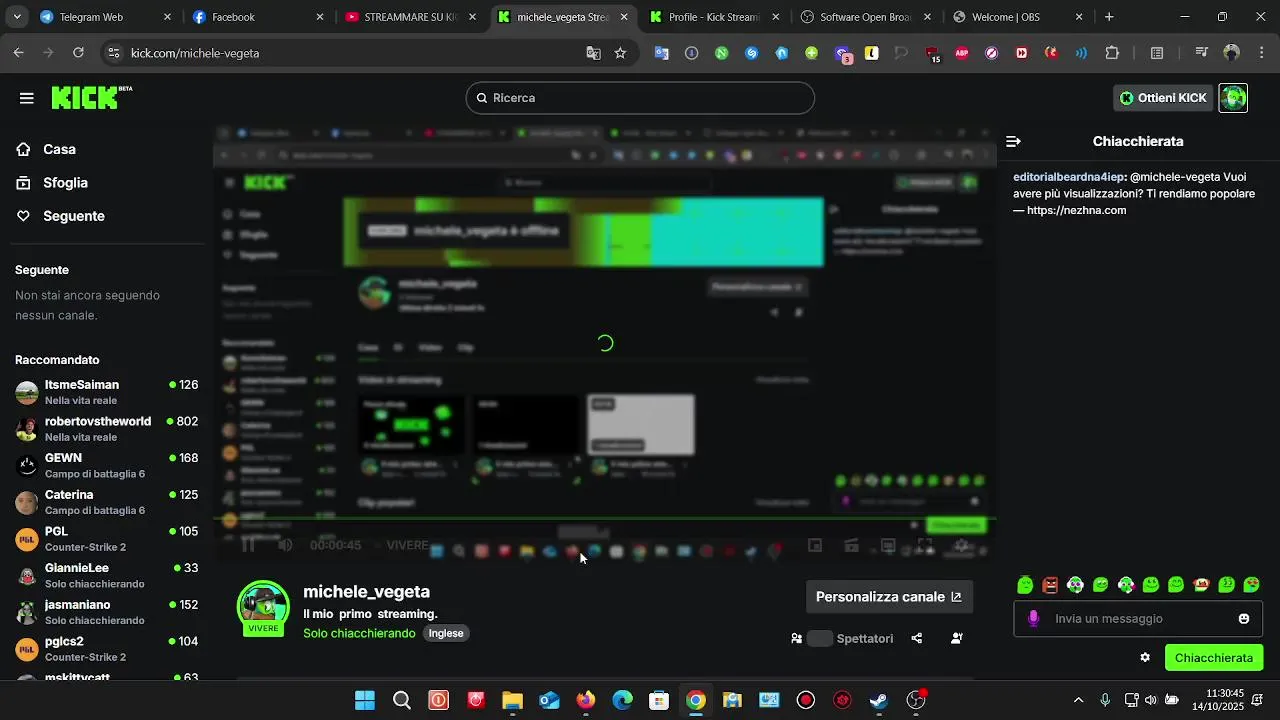Insert the first green Kick emote

point(1025,585)
